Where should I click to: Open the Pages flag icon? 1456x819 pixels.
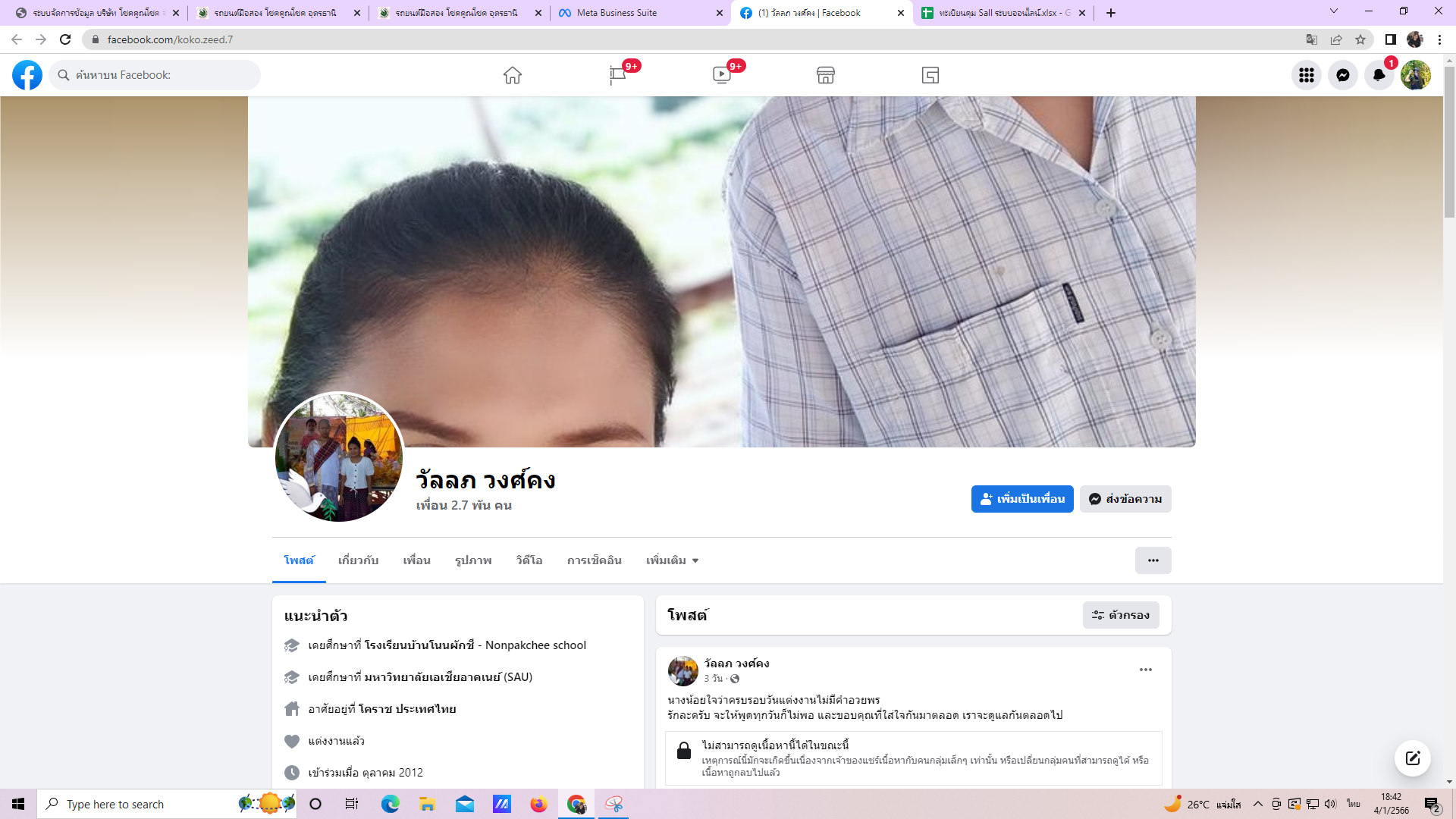pos(617,75)
